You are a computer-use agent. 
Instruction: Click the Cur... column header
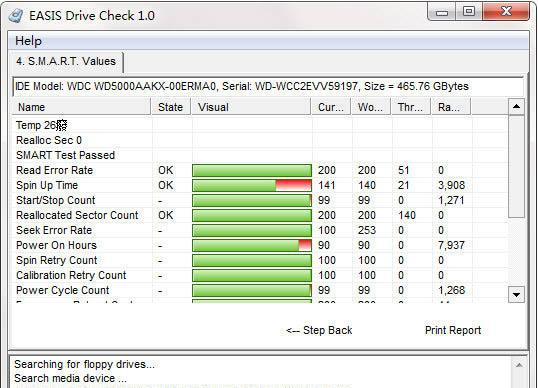point(331,107)
